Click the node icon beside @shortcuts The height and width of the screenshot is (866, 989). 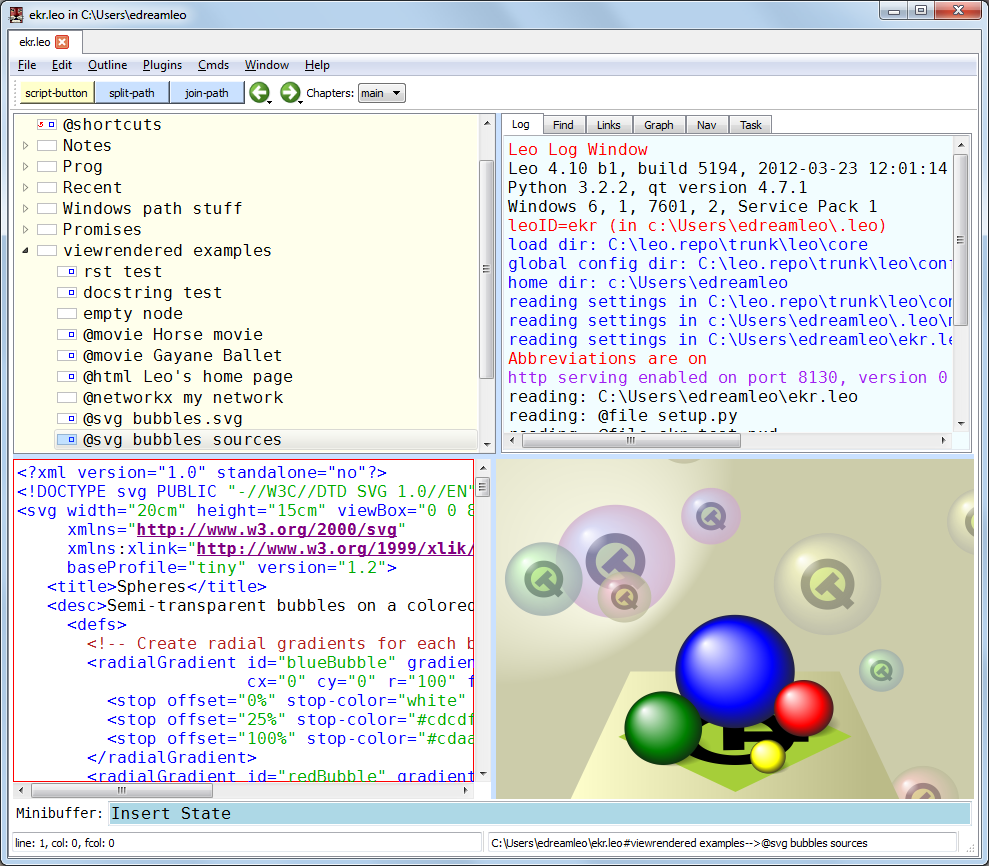46,125
